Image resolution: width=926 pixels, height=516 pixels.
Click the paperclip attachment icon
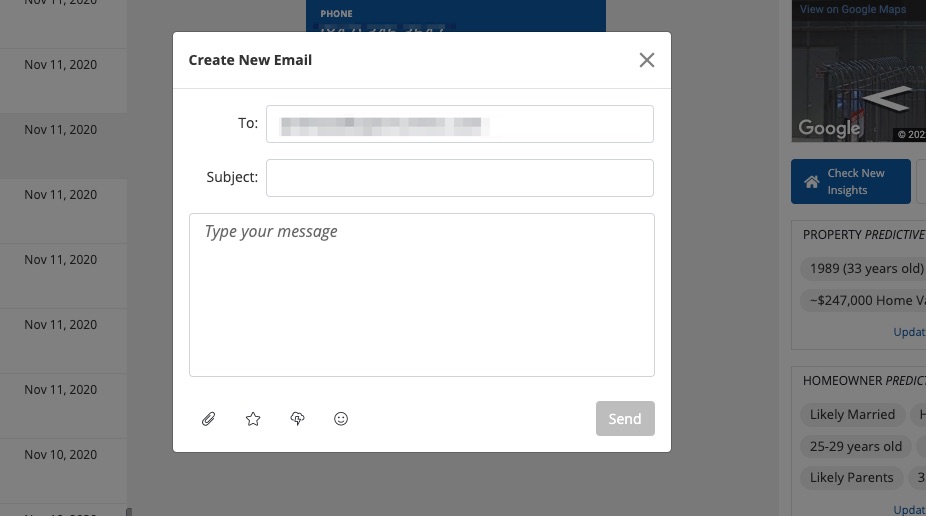[208, 419]
